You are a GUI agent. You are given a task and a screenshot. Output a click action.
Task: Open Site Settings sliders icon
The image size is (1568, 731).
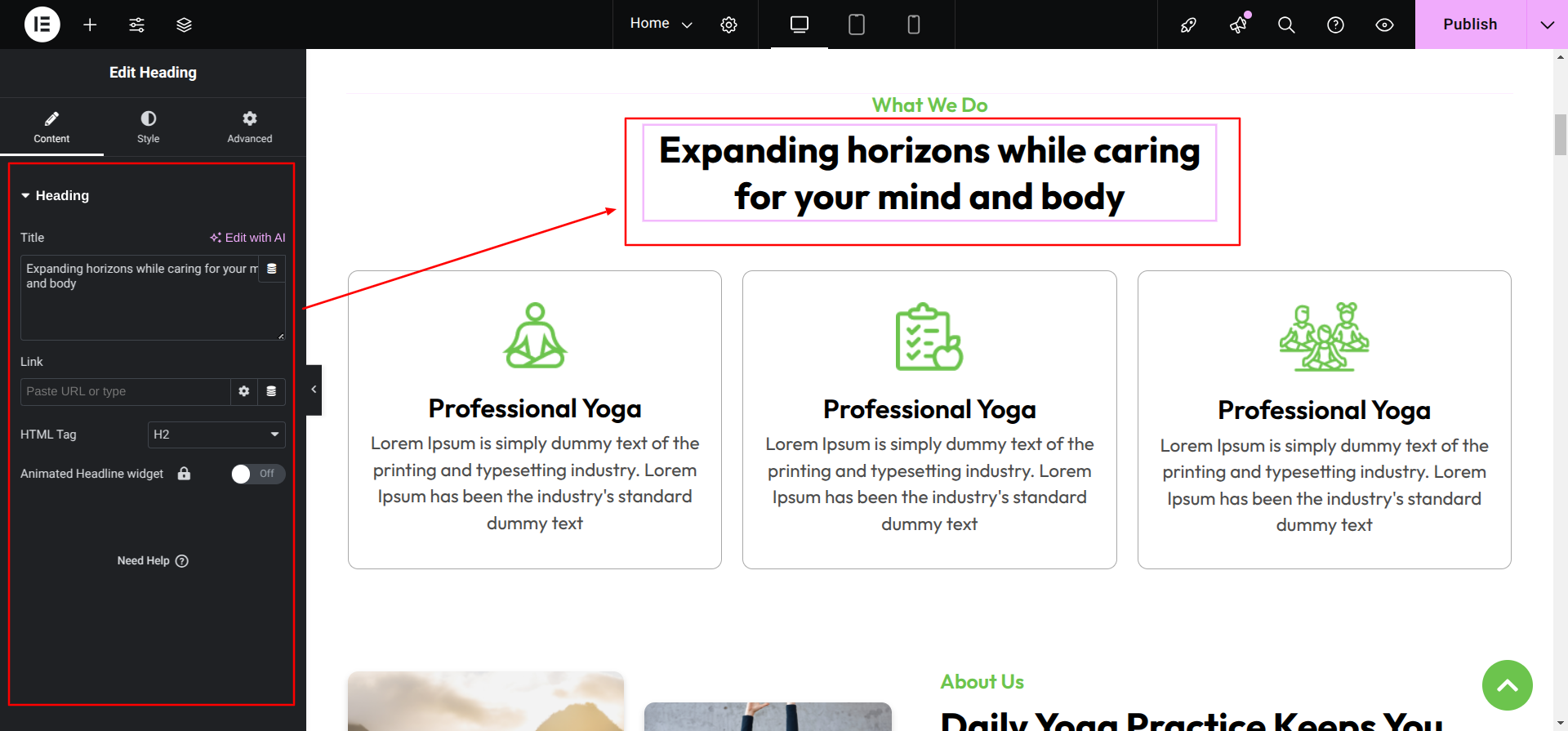pyautogui.click(x=136, y=25)
